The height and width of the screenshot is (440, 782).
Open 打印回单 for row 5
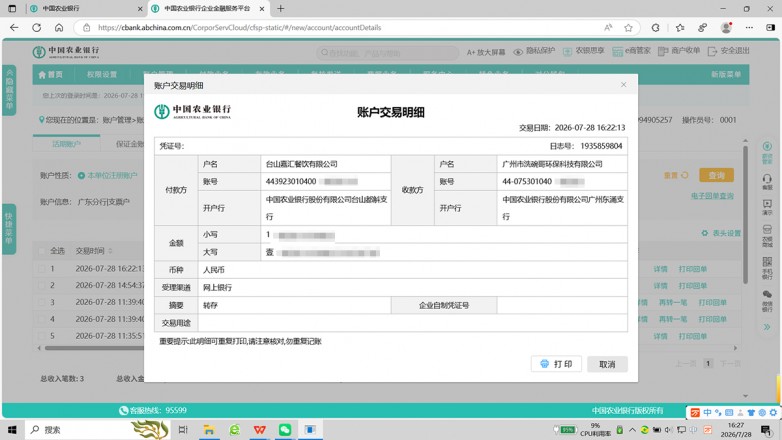[692, 336]
